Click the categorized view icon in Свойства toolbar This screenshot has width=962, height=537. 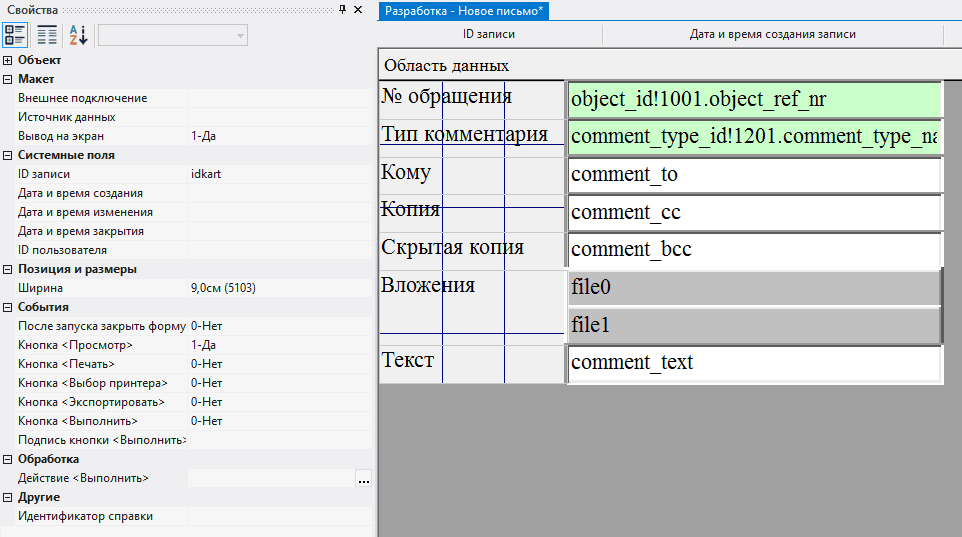point(16,35)
